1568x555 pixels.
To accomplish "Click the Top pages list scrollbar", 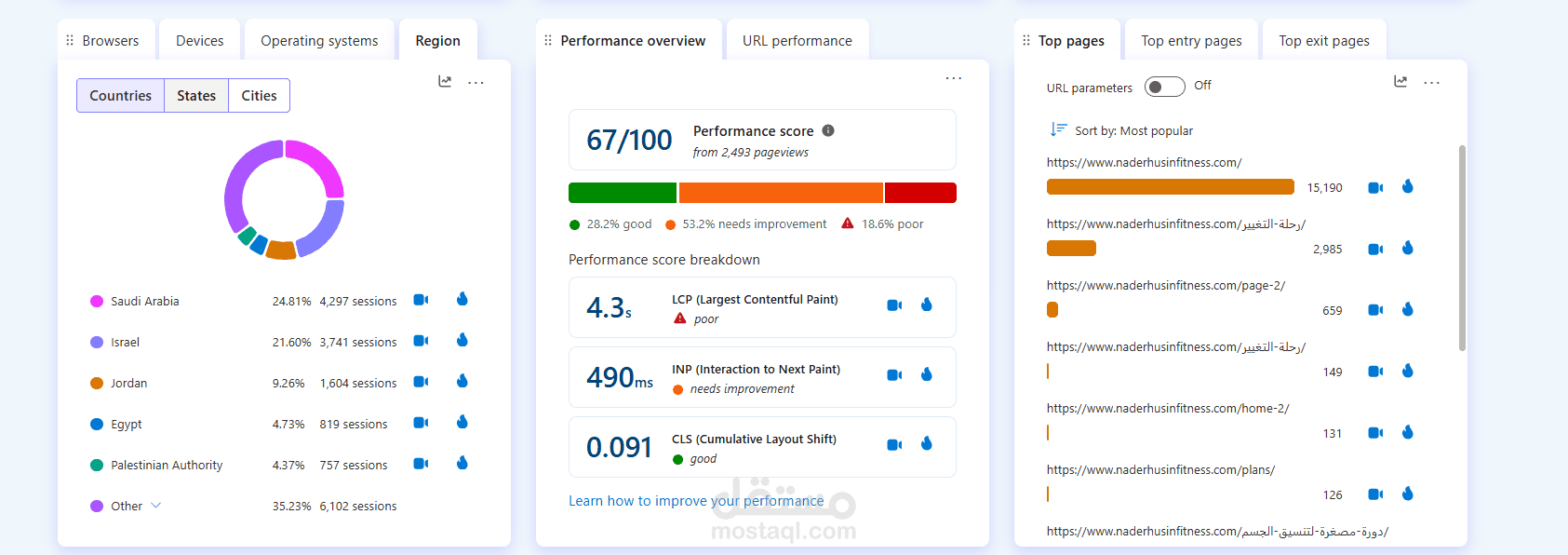I will (x=1462, y=248).
